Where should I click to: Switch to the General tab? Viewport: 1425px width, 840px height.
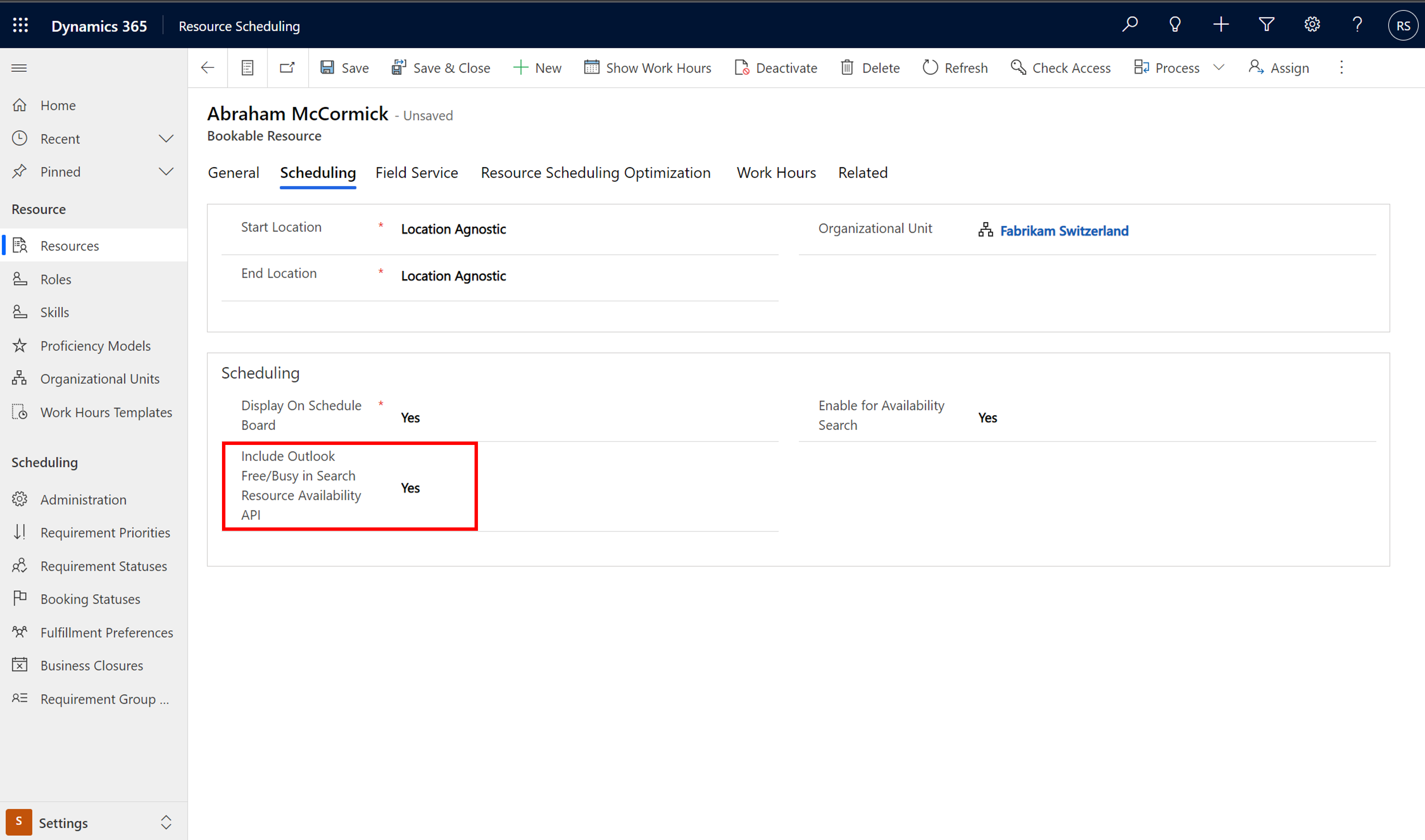click(234, 172)
